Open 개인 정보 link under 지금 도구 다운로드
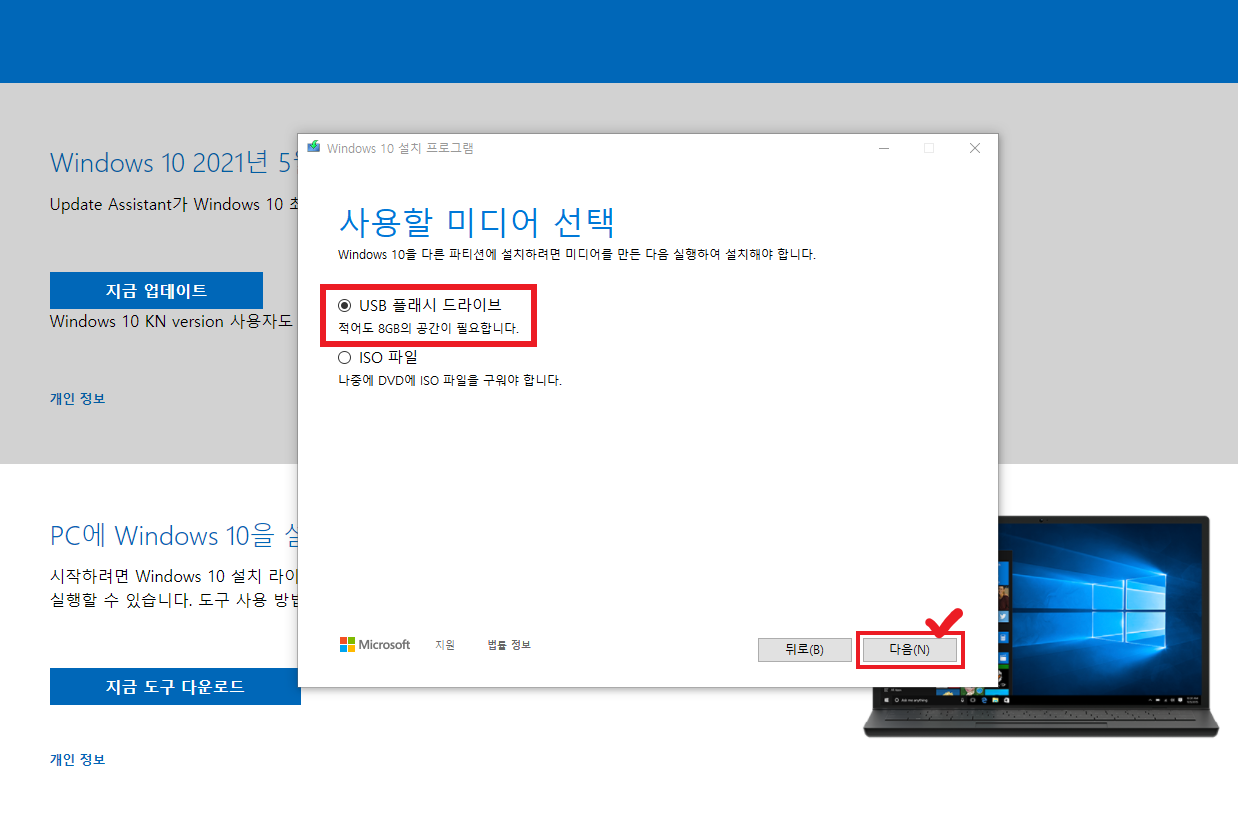The image size is (1238, 820). (x=78, y=760)
